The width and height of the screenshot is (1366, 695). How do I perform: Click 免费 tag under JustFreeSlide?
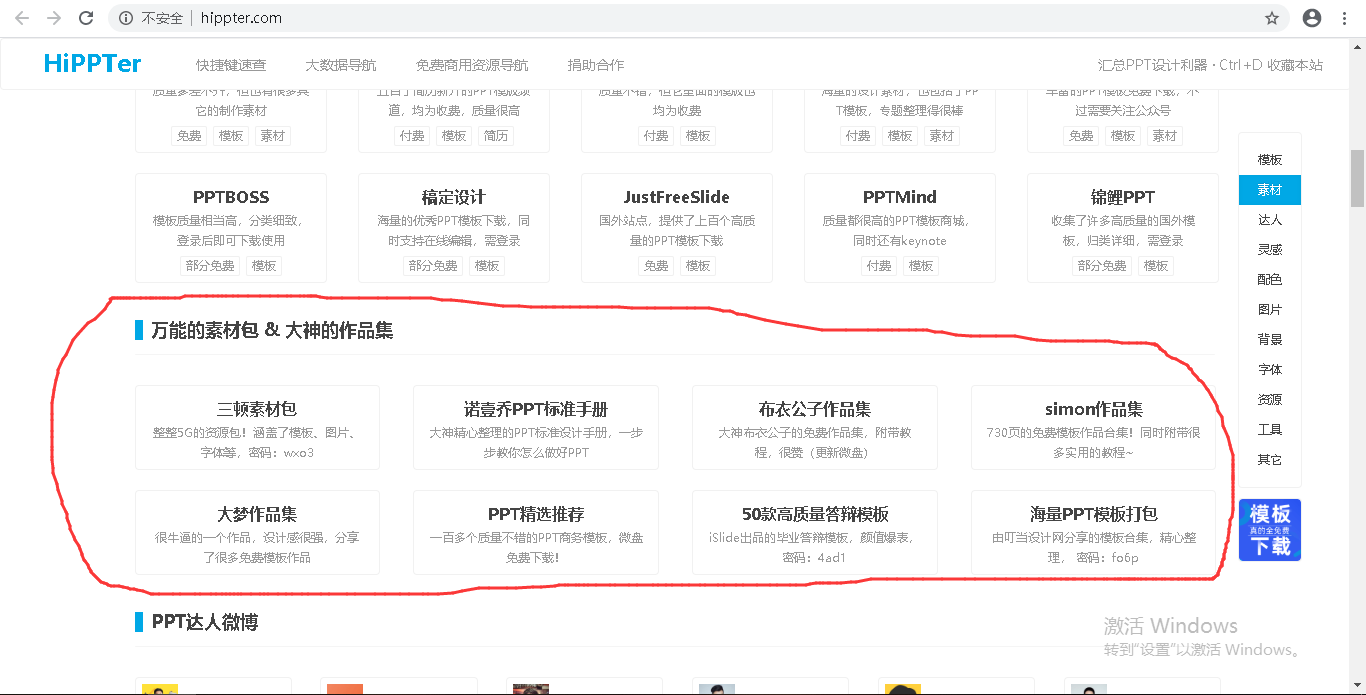click(x=656, y=266)
